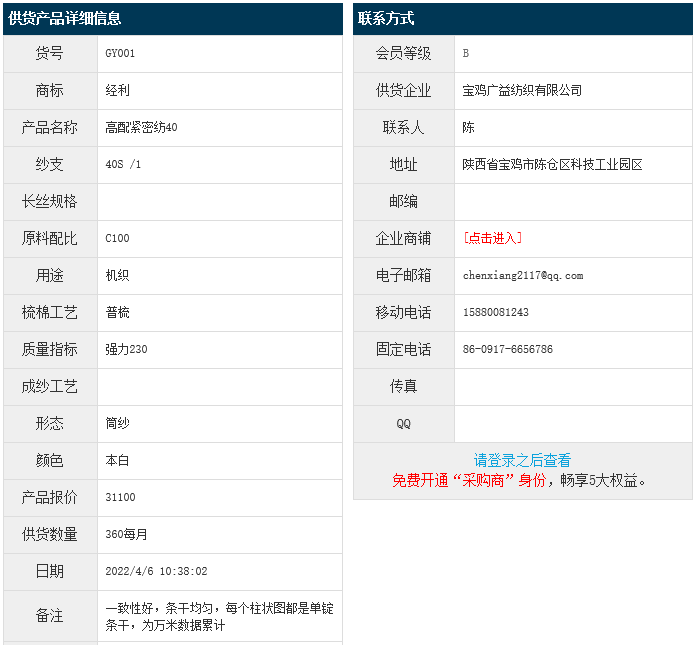The height and width of the screenshot is (645, 697).
Task: Click the 联系方式 panel header
Action: [x=386, y=18]
